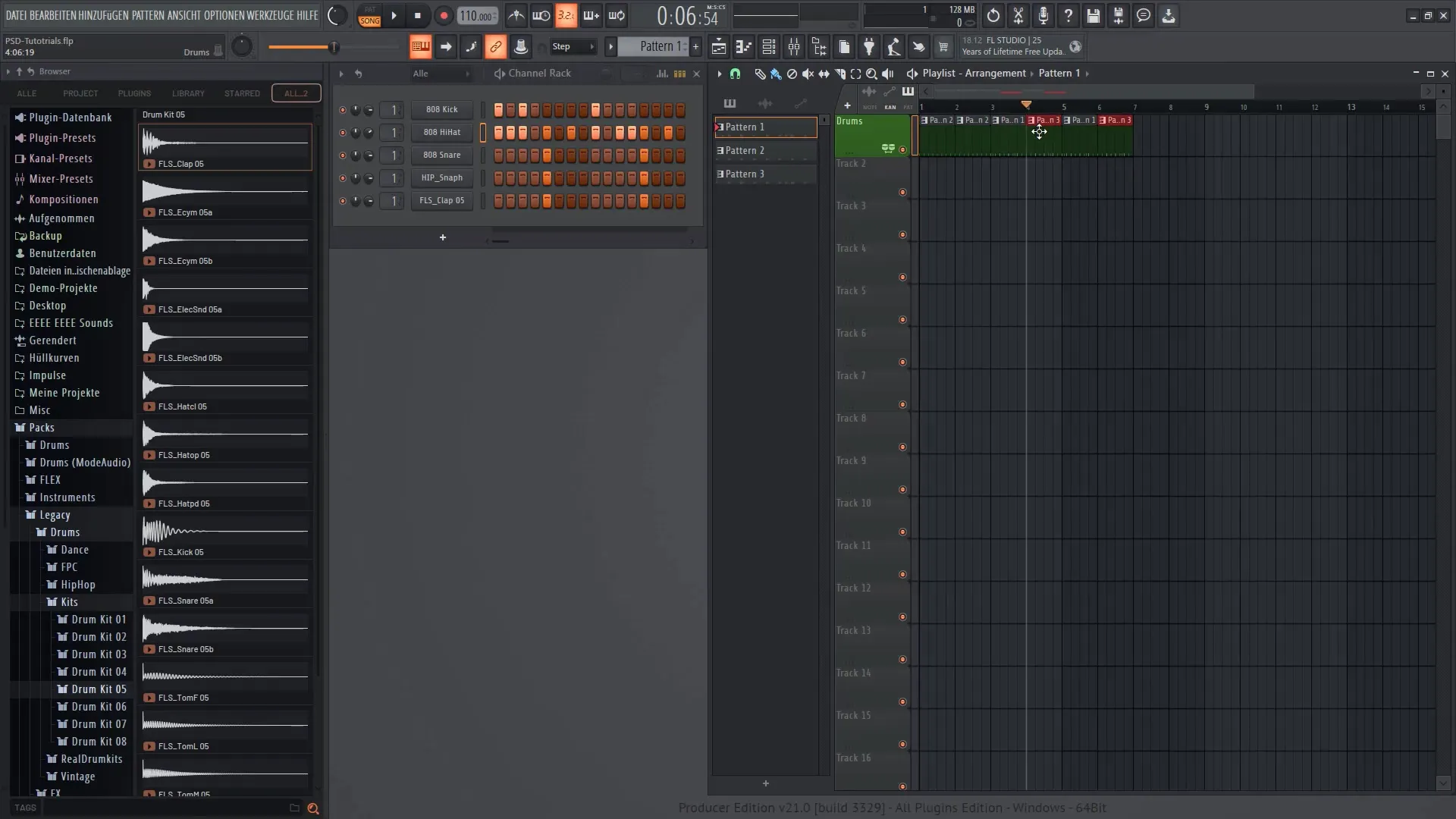Open the recording microphone icon
The width and height of the screenshot is (1456, 819).
1043,15
